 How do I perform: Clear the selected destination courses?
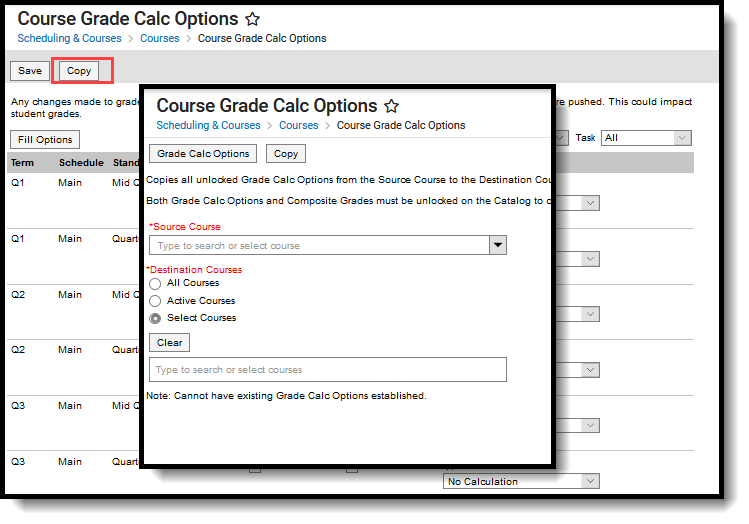point(170,342)
